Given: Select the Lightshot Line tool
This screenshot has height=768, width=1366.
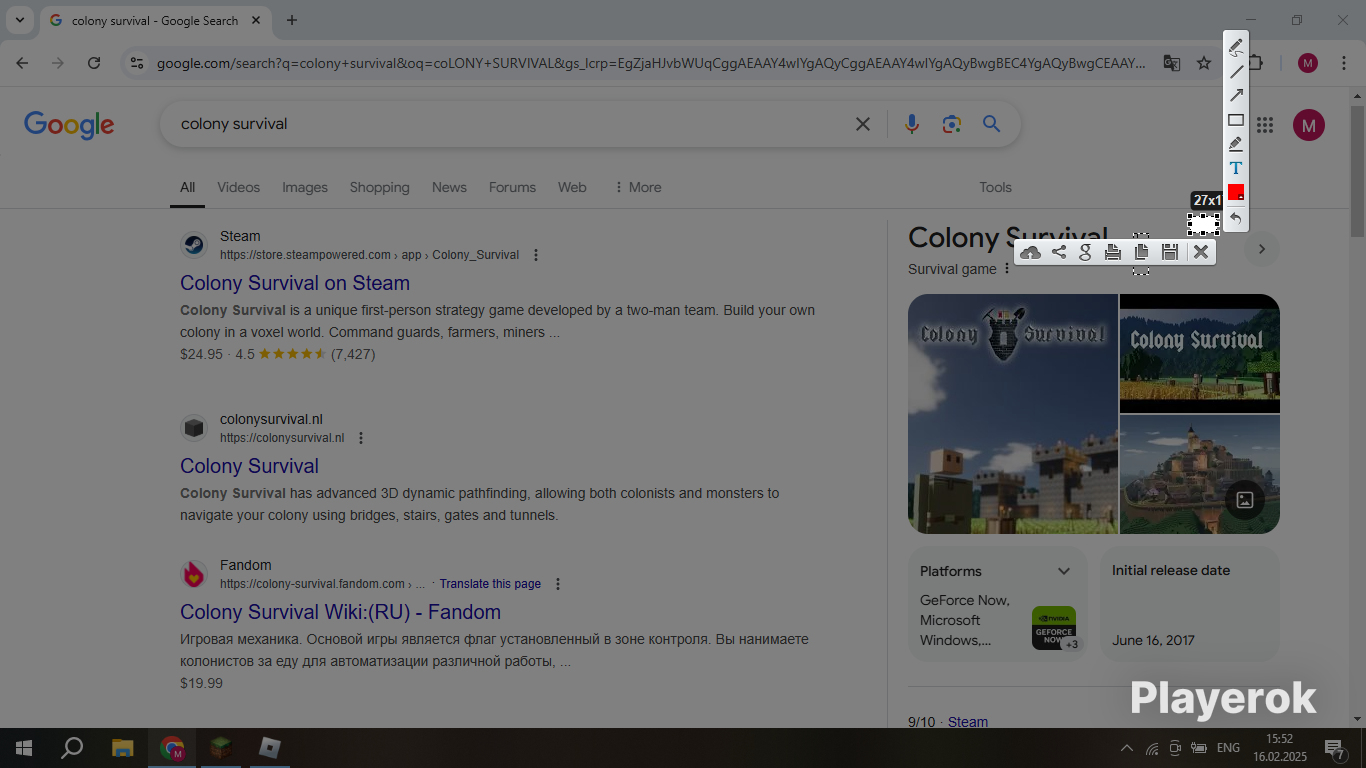Looking at the screenshot, I should click(1236, 71).
